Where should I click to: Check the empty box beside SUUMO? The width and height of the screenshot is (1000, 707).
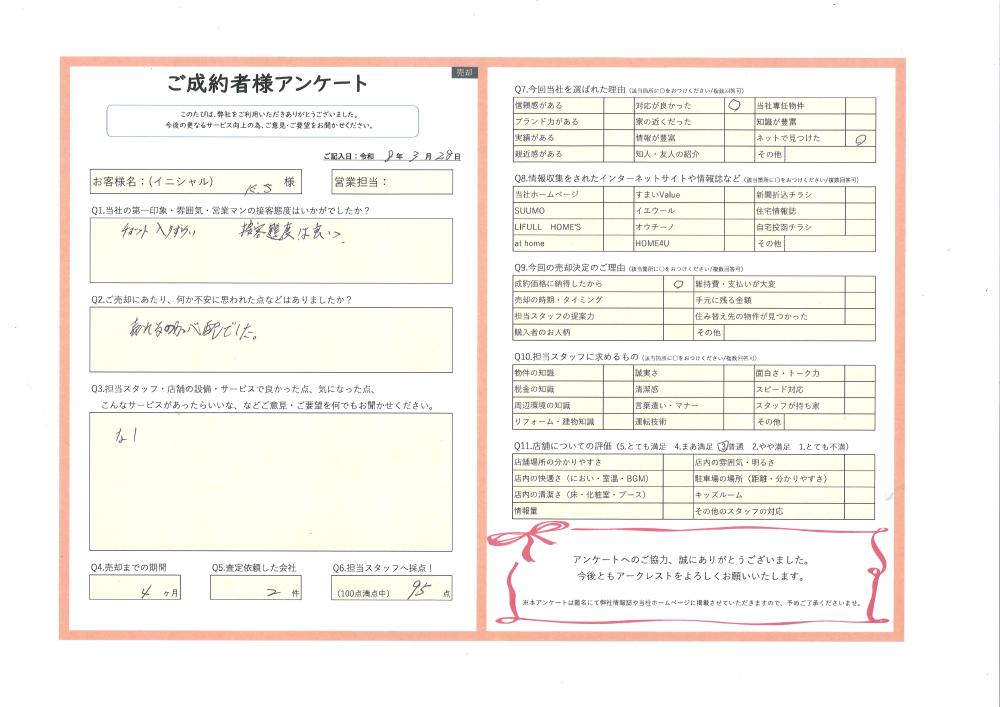pos(618,211)
